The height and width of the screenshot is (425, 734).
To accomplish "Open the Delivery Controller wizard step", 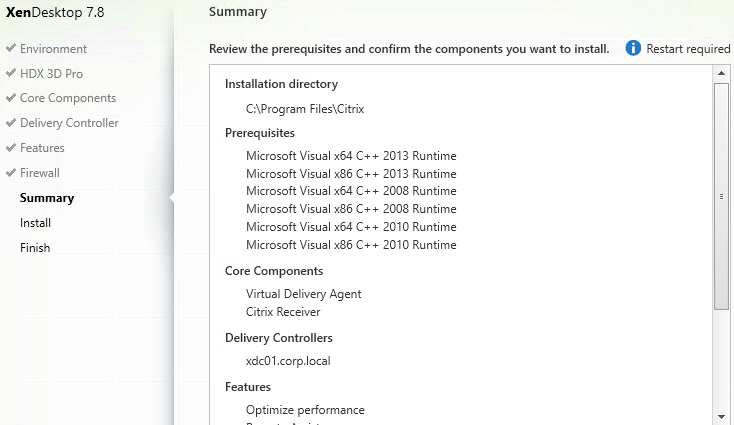I will click(x=69, y=123).
